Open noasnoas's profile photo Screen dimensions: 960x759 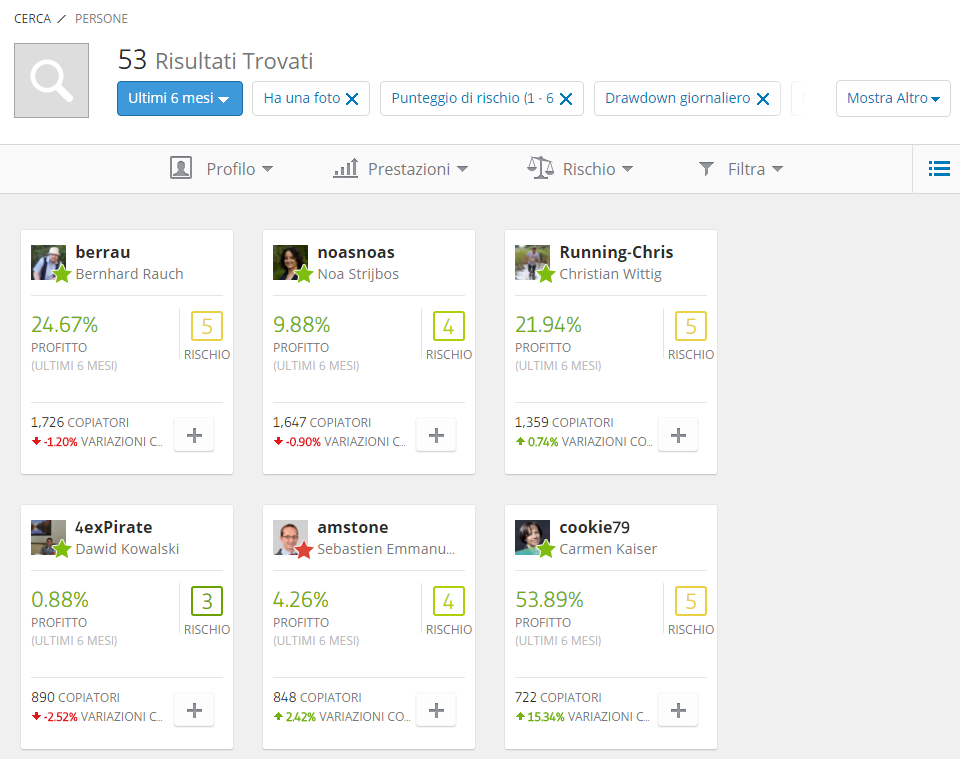click(x=290, y=263)
